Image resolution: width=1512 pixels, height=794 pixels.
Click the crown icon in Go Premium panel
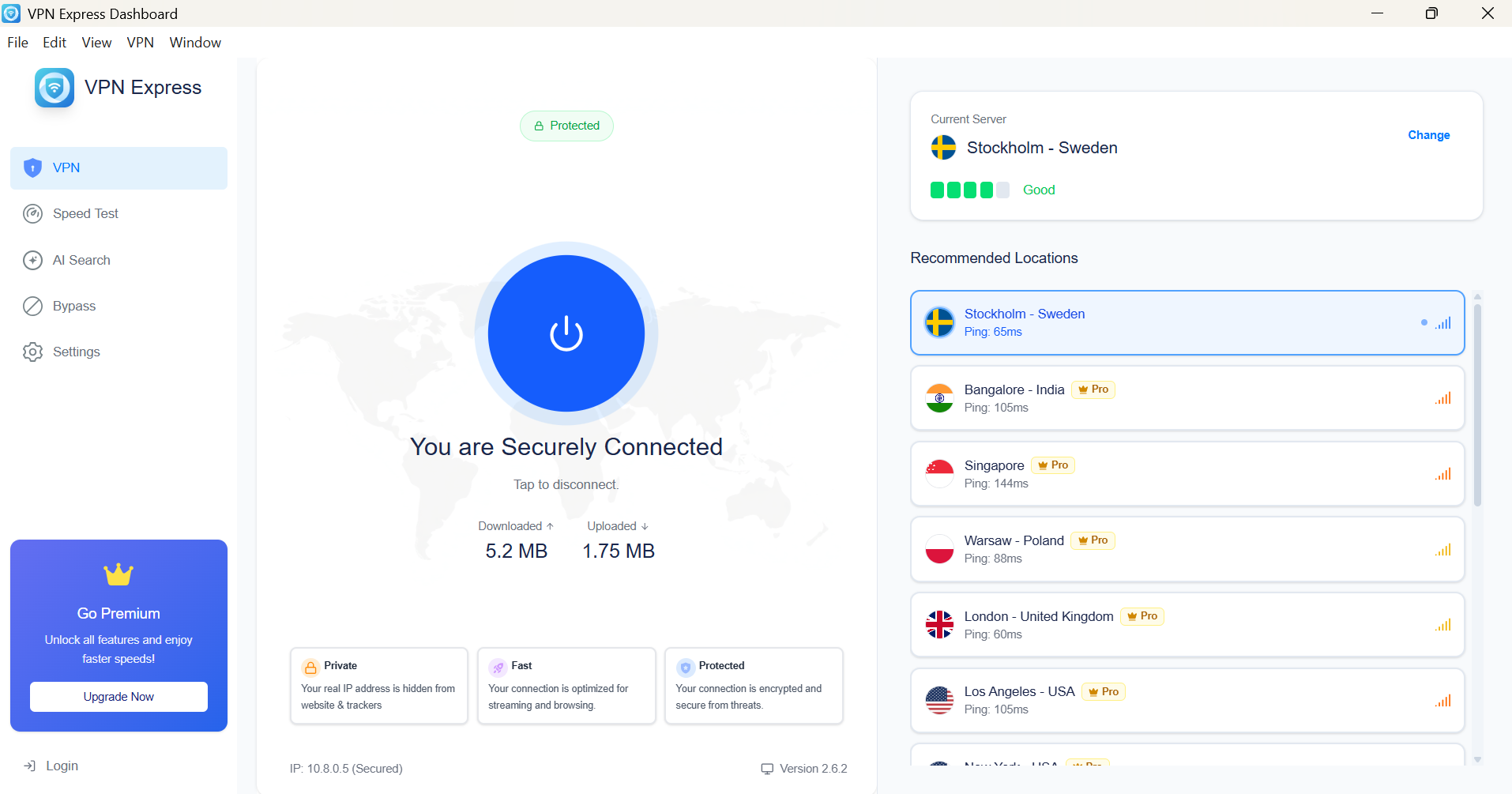pyautogui.click(x=118, y=574)
